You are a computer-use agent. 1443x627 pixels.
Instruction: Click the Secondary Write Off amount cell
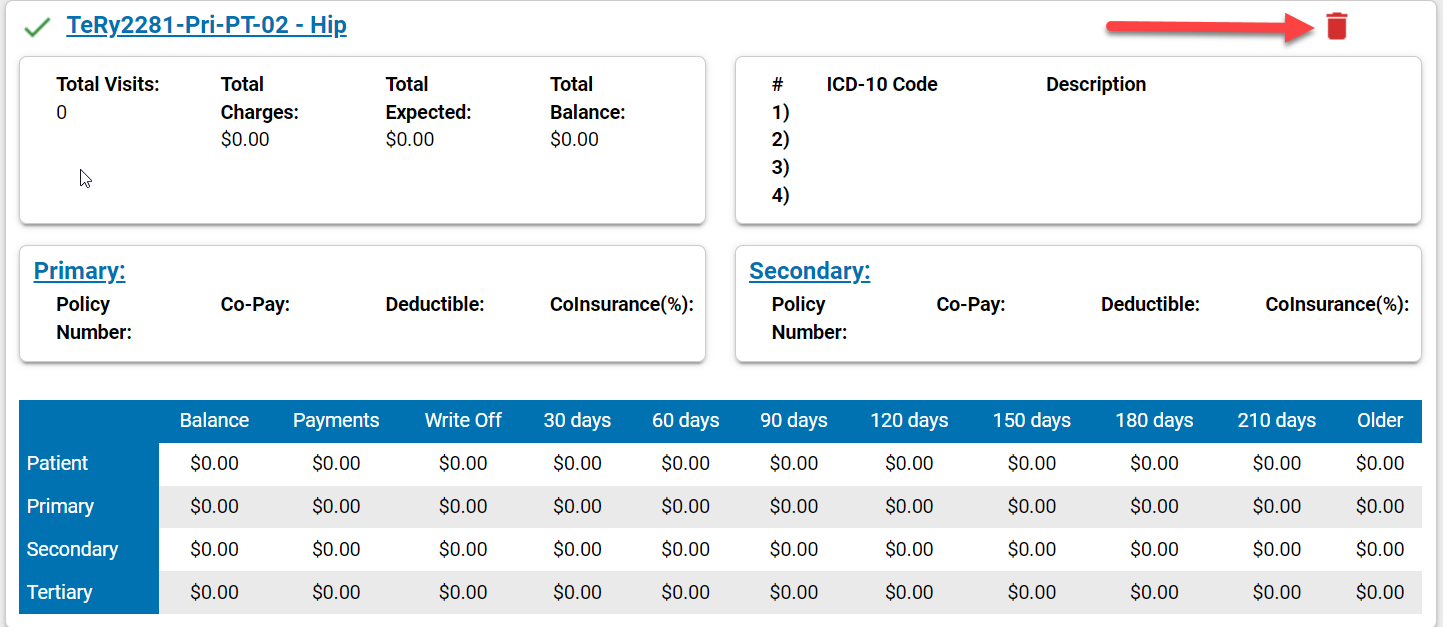click(x=463, y=550)
